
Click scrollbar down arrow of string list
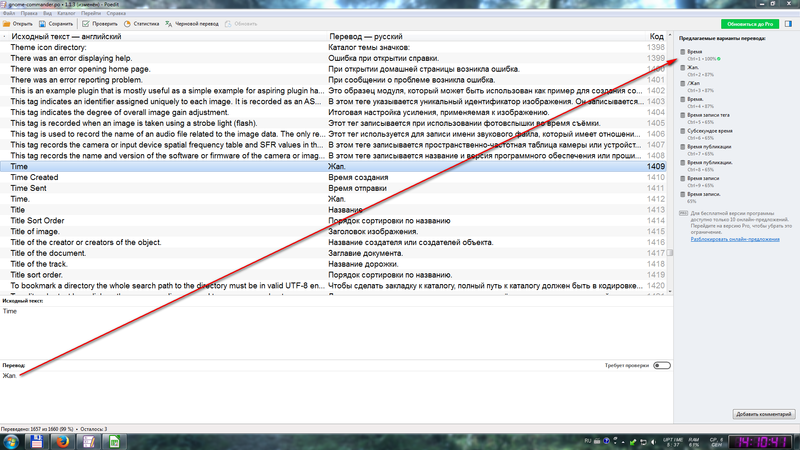click(x=670, y=292)
